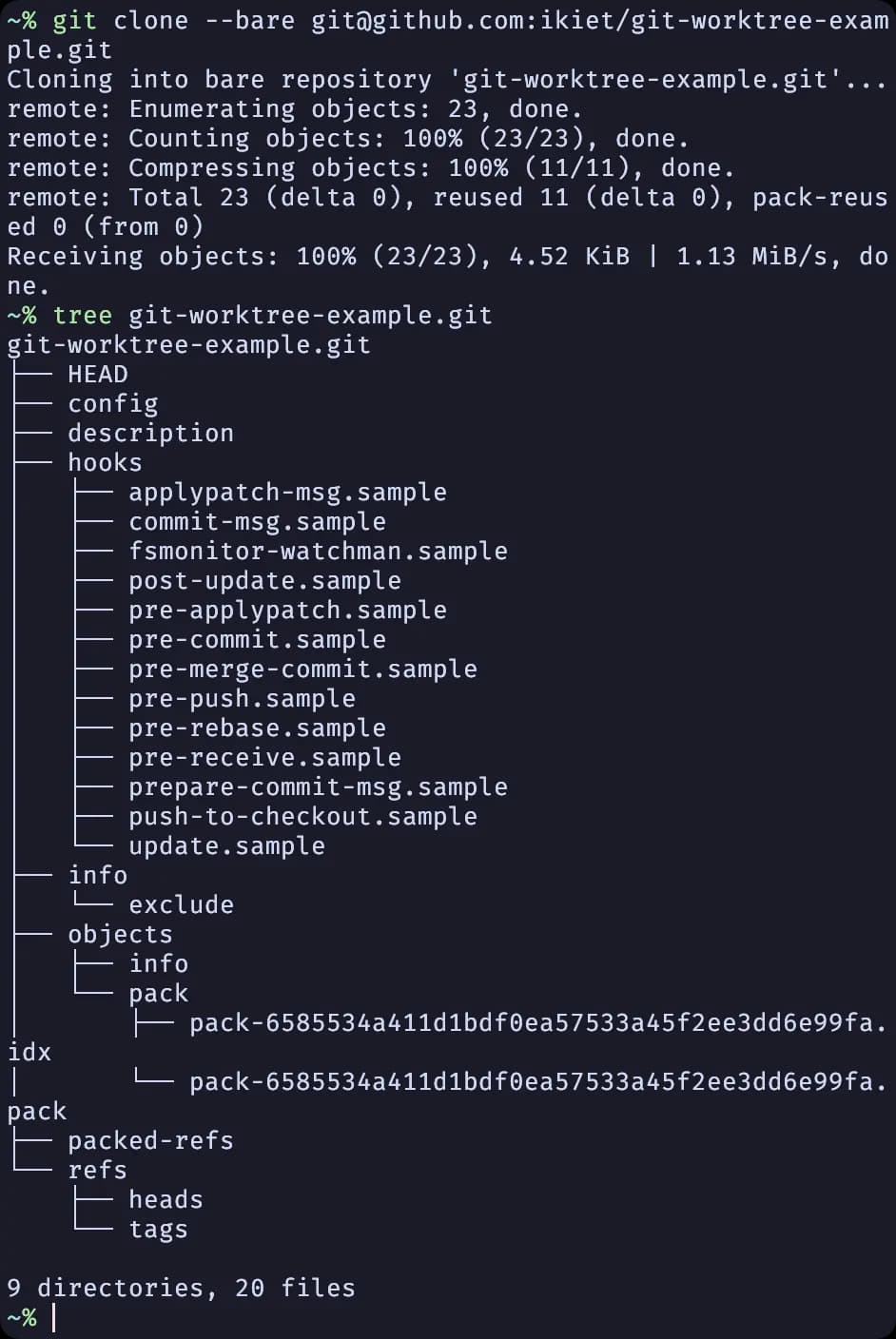The width and height of the screenshot is (896, 1339).
Task: Select the exclude file entry
Action: pos(181,904)
